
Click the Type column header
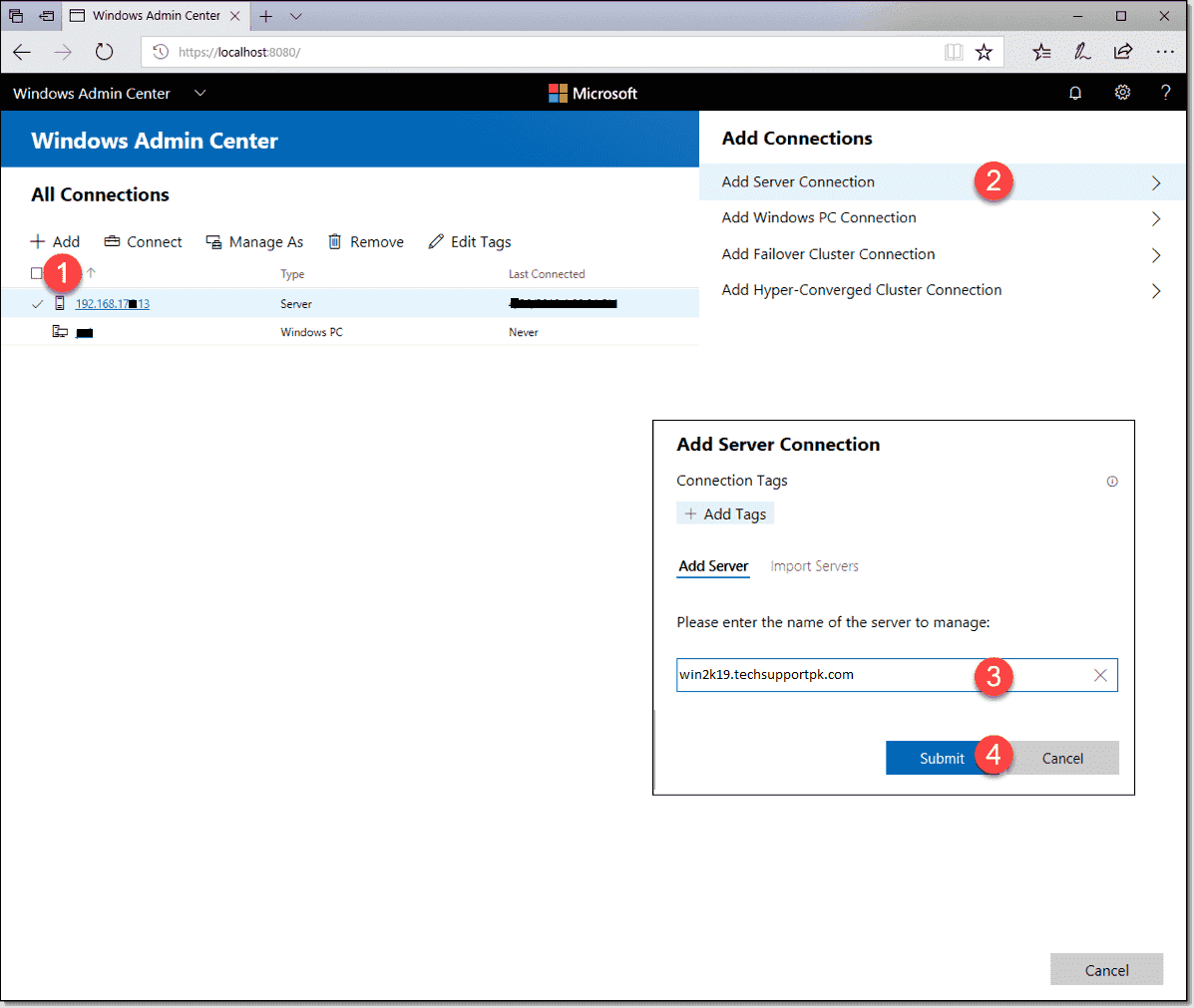pyautogui.click(x=292, y=274)
